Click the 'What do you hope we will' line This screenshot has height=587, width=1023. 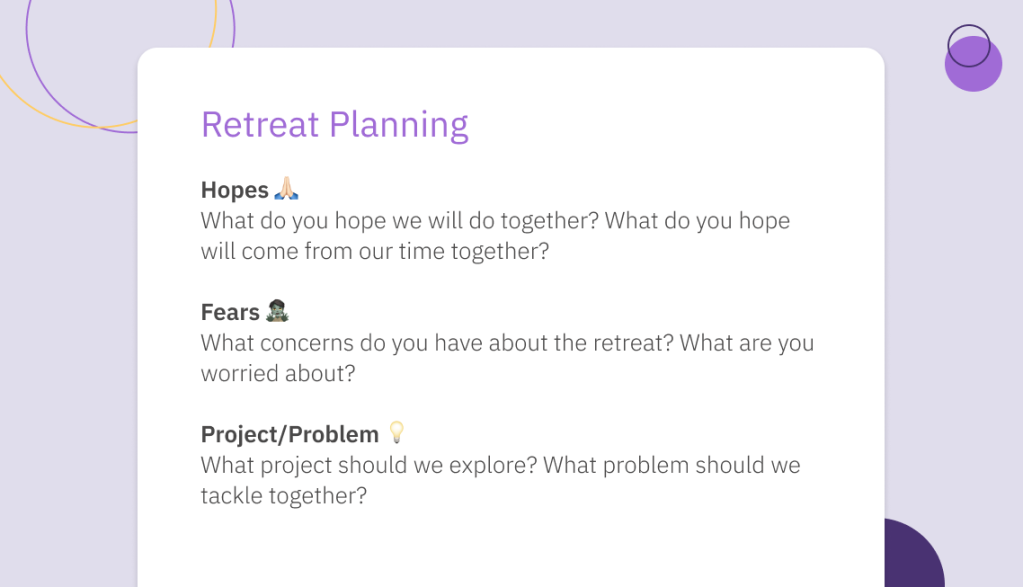pos(495,221)
